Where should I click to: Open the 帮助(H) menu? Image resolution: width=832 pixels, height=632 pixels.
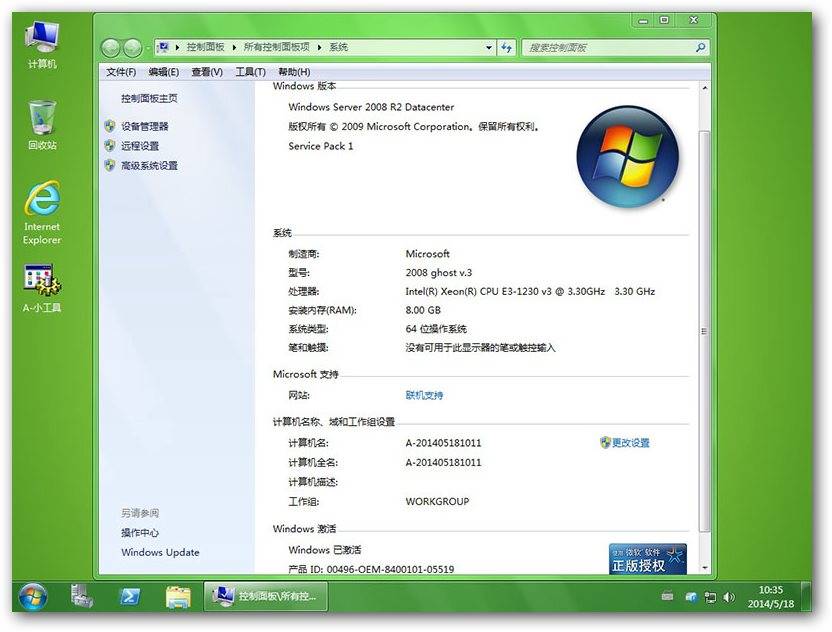coord(294,72)
